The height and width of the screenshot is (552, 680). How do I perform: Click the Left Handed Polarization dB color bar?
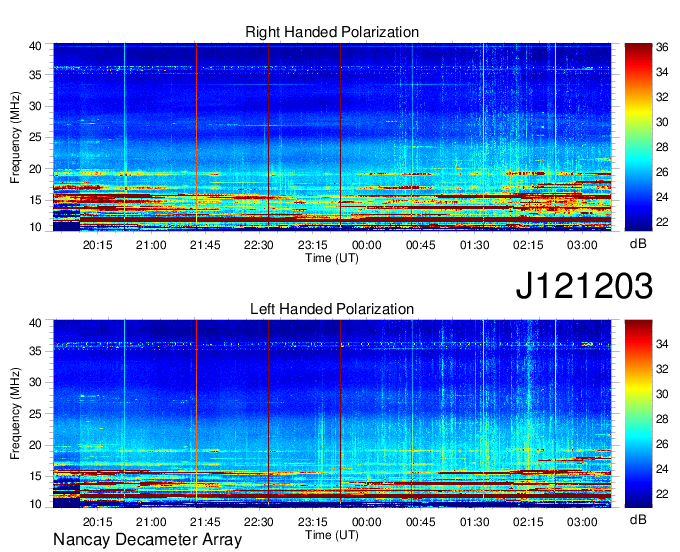[x=638, y=414]
